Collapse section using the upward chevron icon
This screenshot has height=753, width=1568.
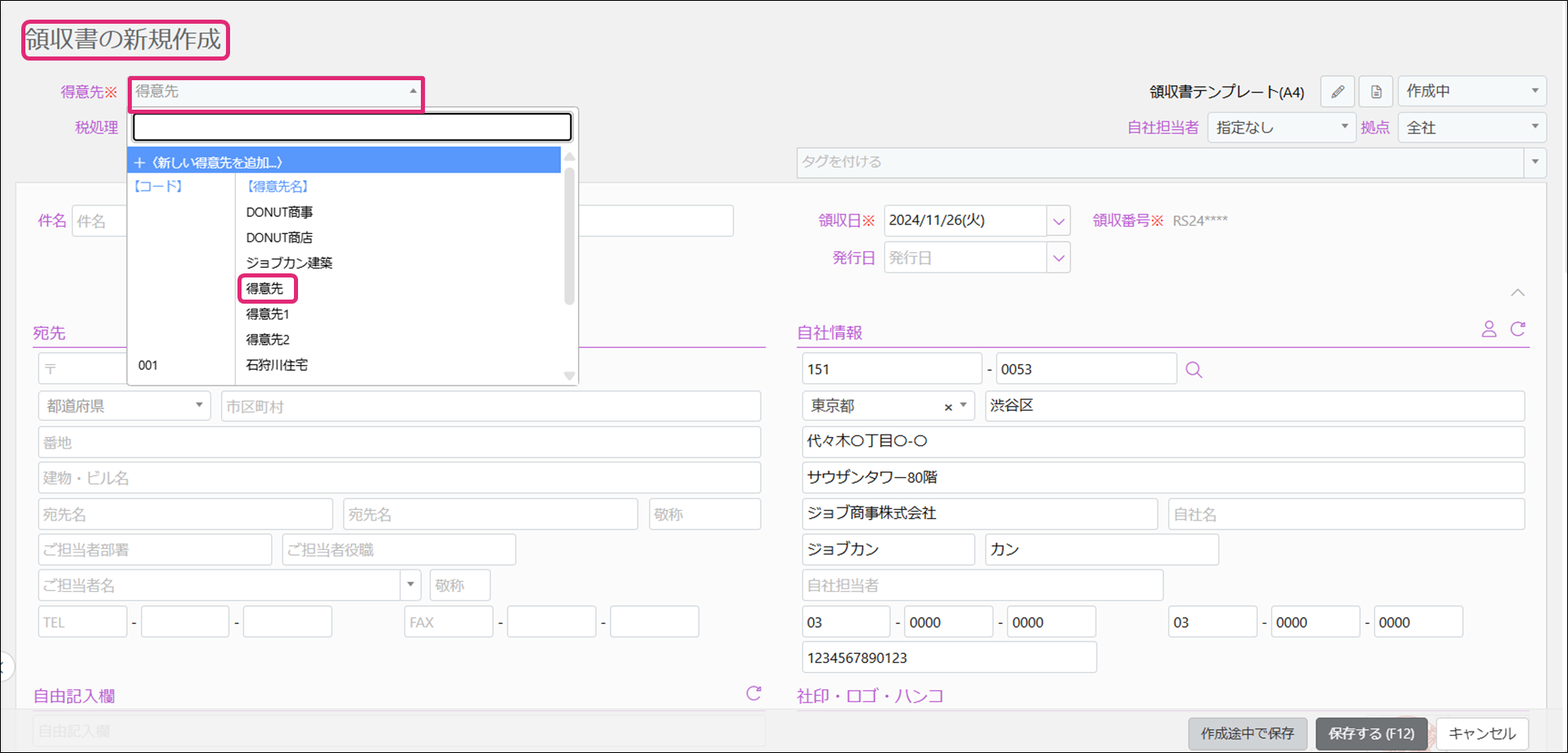tap(1517, 293)
